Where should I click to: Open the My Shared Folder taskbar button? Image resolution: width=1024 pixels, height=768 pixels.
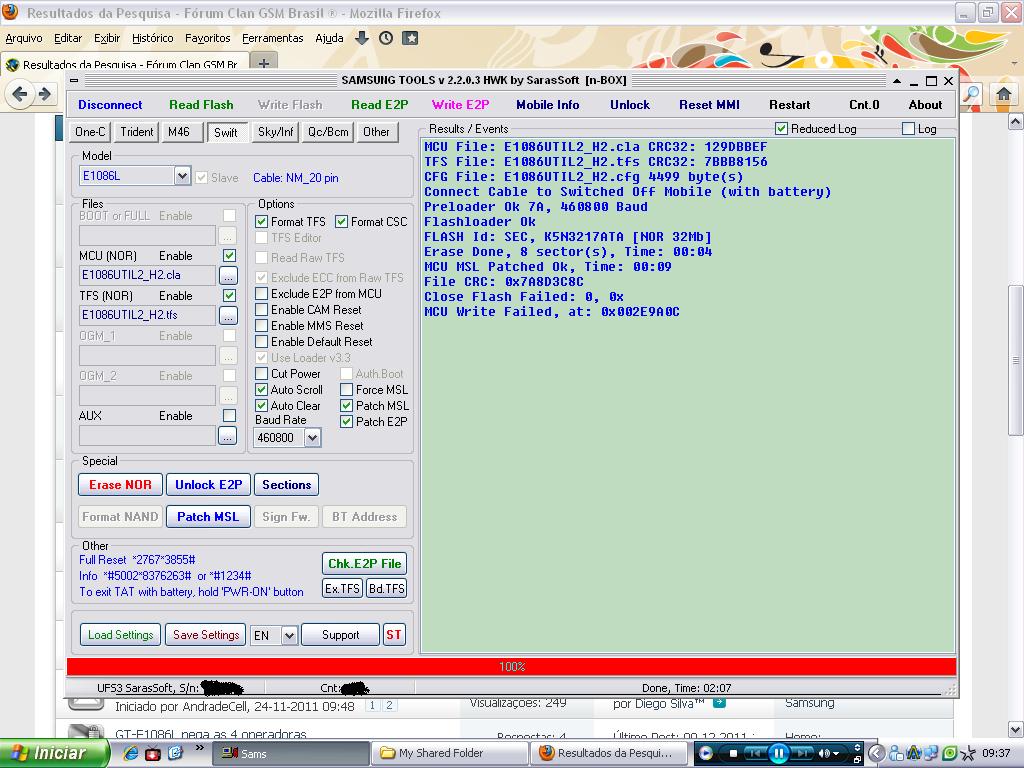click(x=450, y=754)
